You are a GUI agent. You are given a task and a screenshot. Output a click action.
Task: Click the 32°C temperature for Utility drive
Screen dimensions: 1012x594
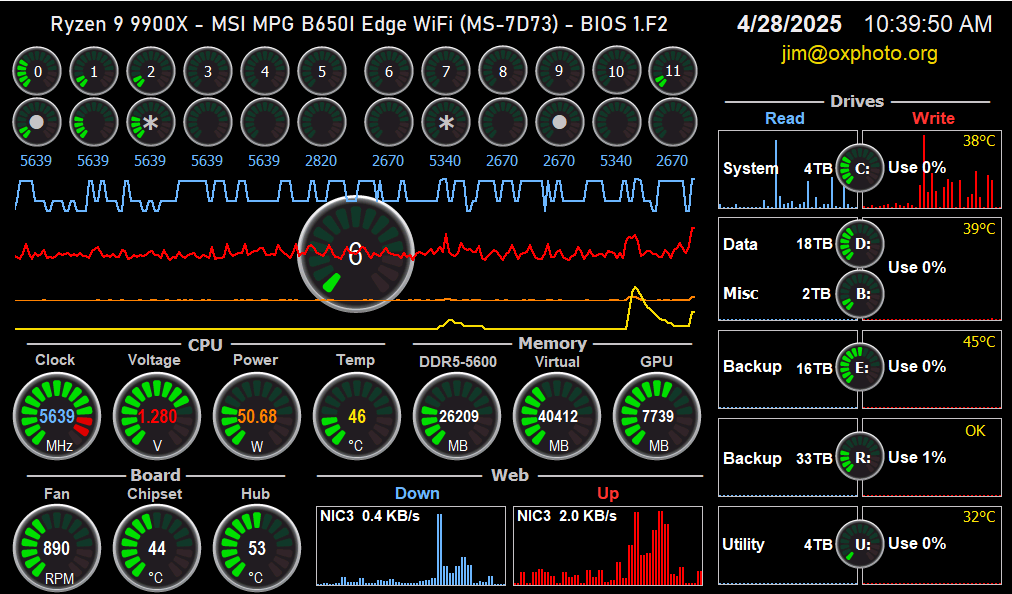point(979,517)
